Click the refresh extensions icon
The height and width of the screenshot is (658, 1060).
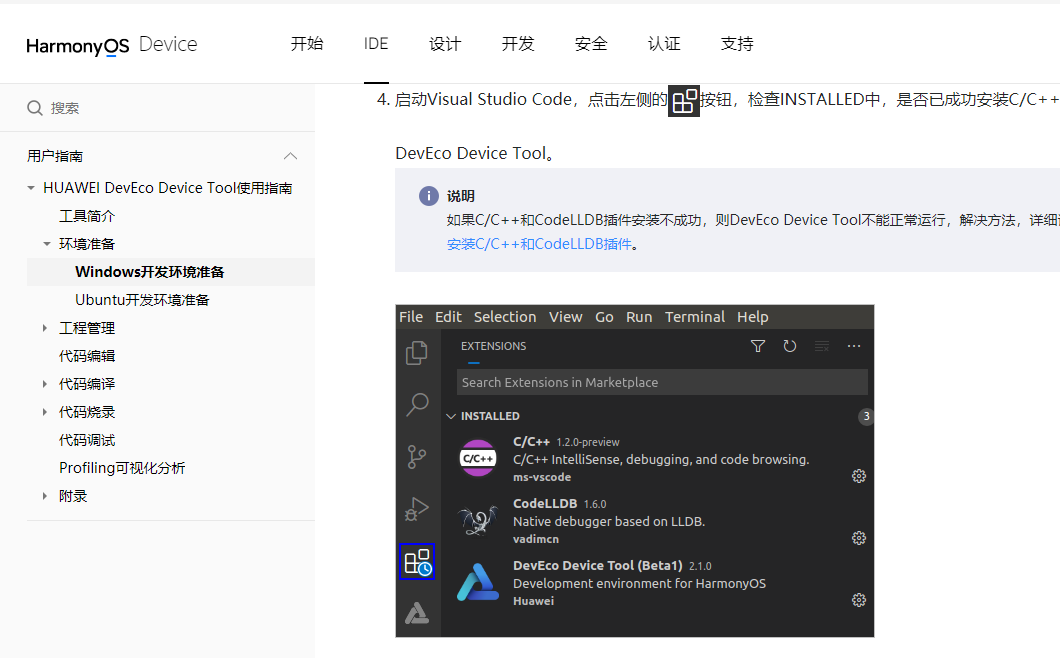(790, 346)
